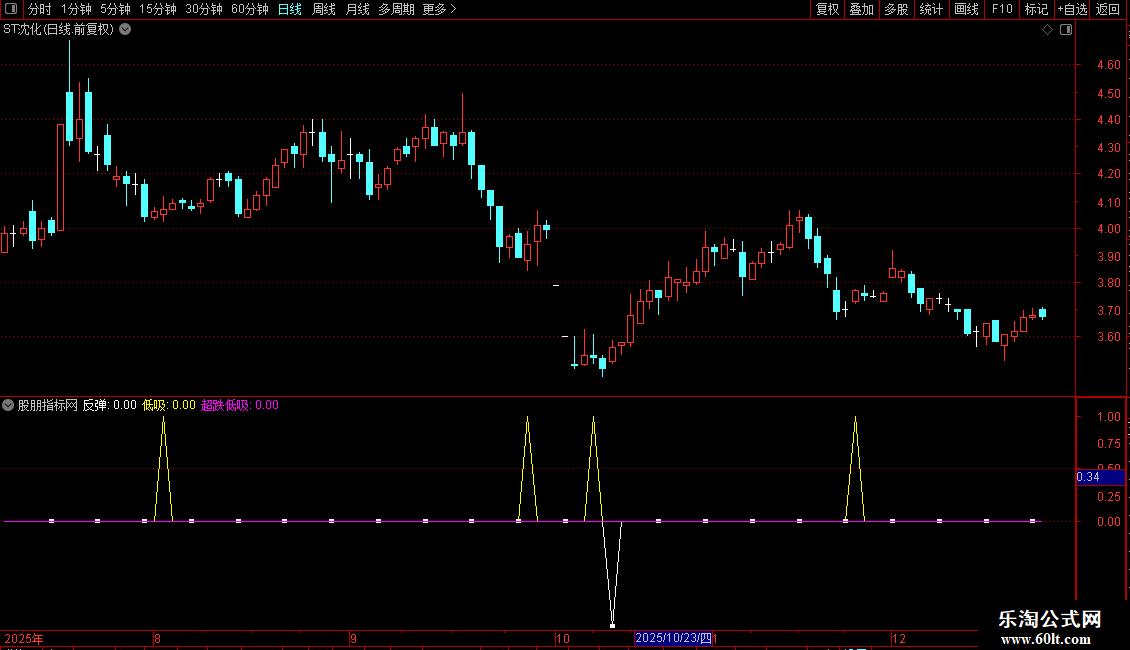Click the month 12 marker on time axis

click(899, 638)
